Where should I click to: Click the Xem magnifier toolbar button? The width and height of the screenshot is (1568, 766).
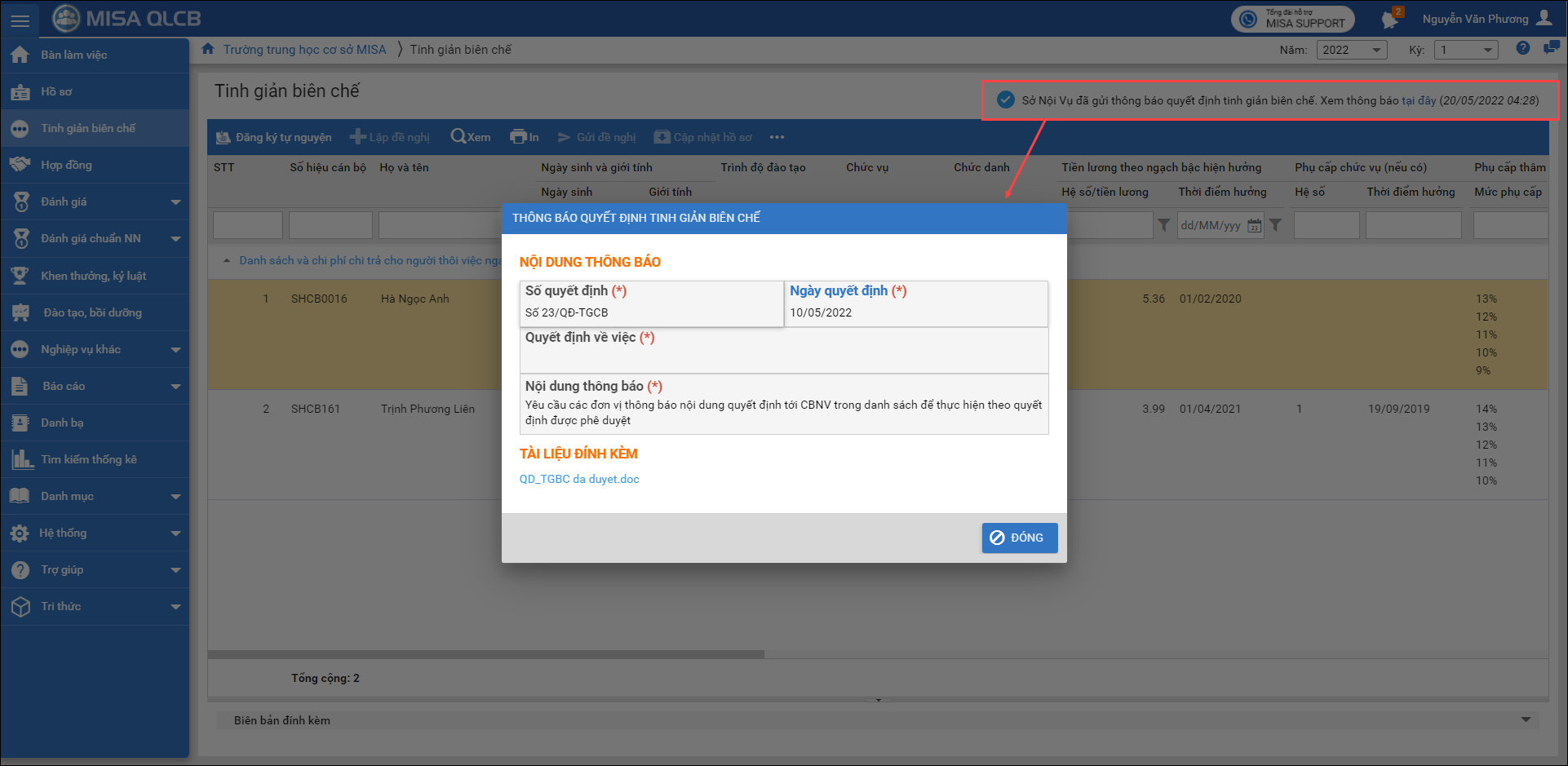(471, 137)
